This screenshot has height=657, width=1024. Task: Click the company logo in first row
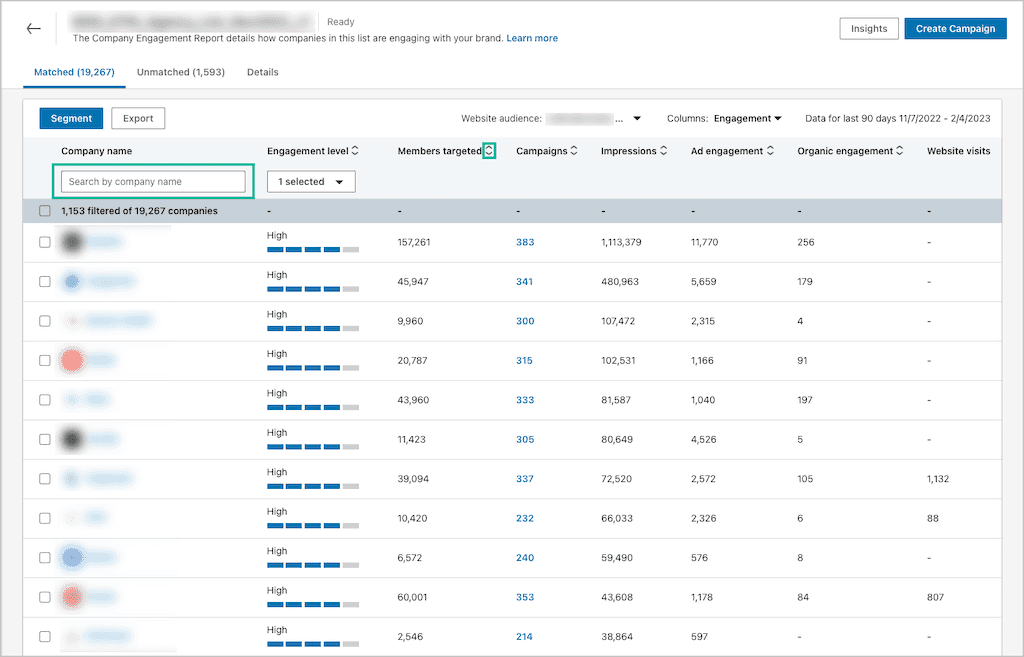[x=72, y=242]
